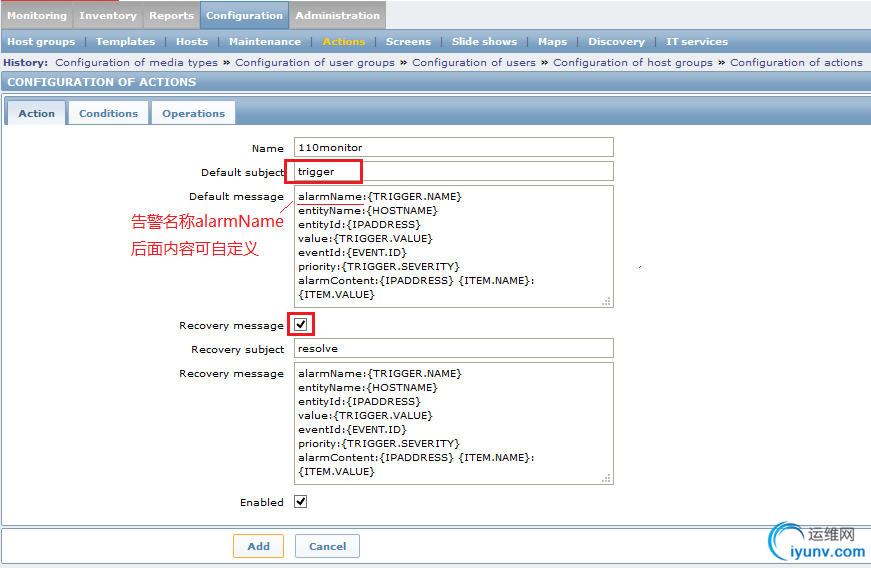
Task: Open history link Configuration of media types
Action: pyautogui.click(x=136, y=63)
